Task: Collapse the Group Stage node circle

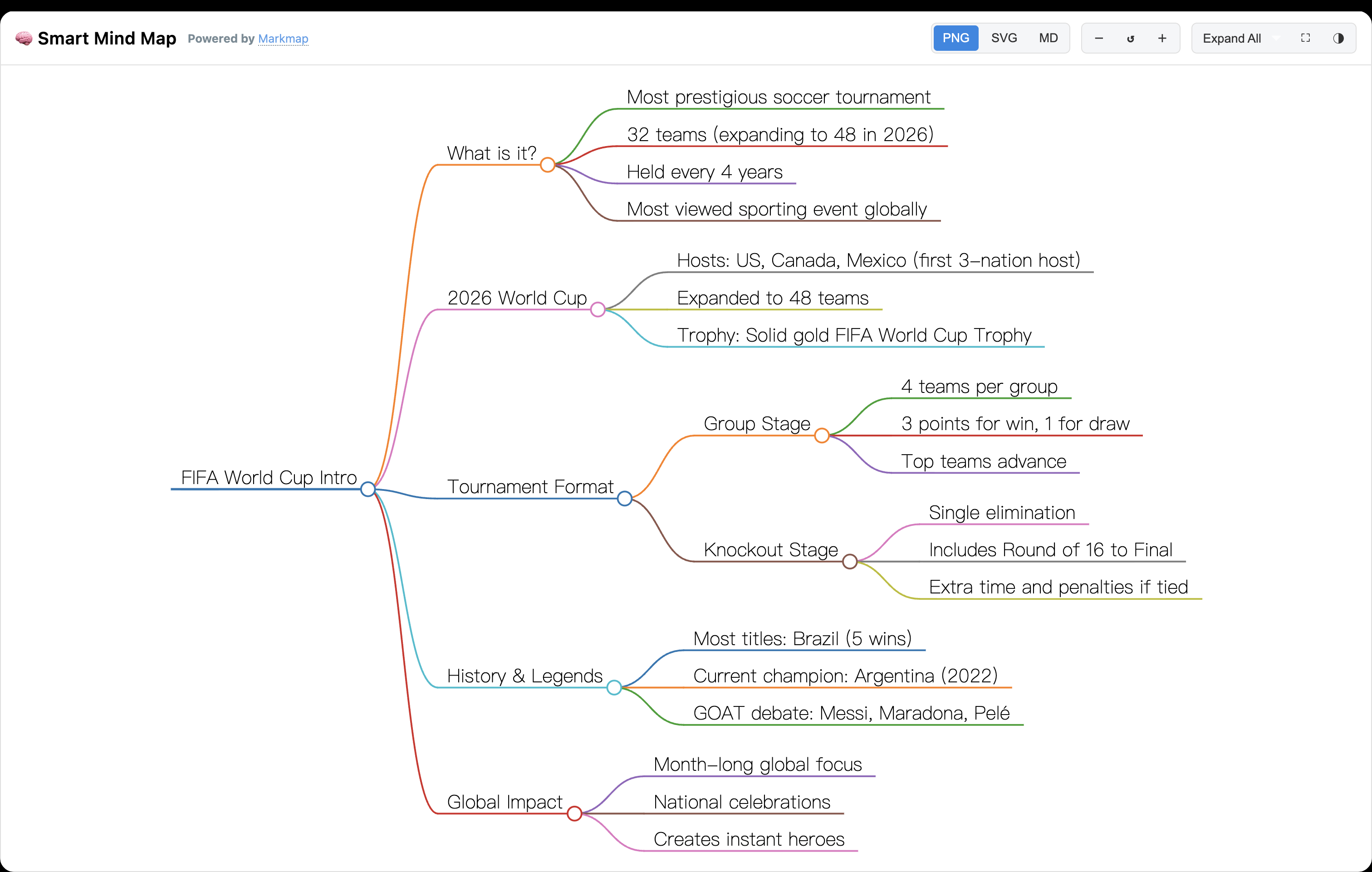Action: click(x=822, y=436)
